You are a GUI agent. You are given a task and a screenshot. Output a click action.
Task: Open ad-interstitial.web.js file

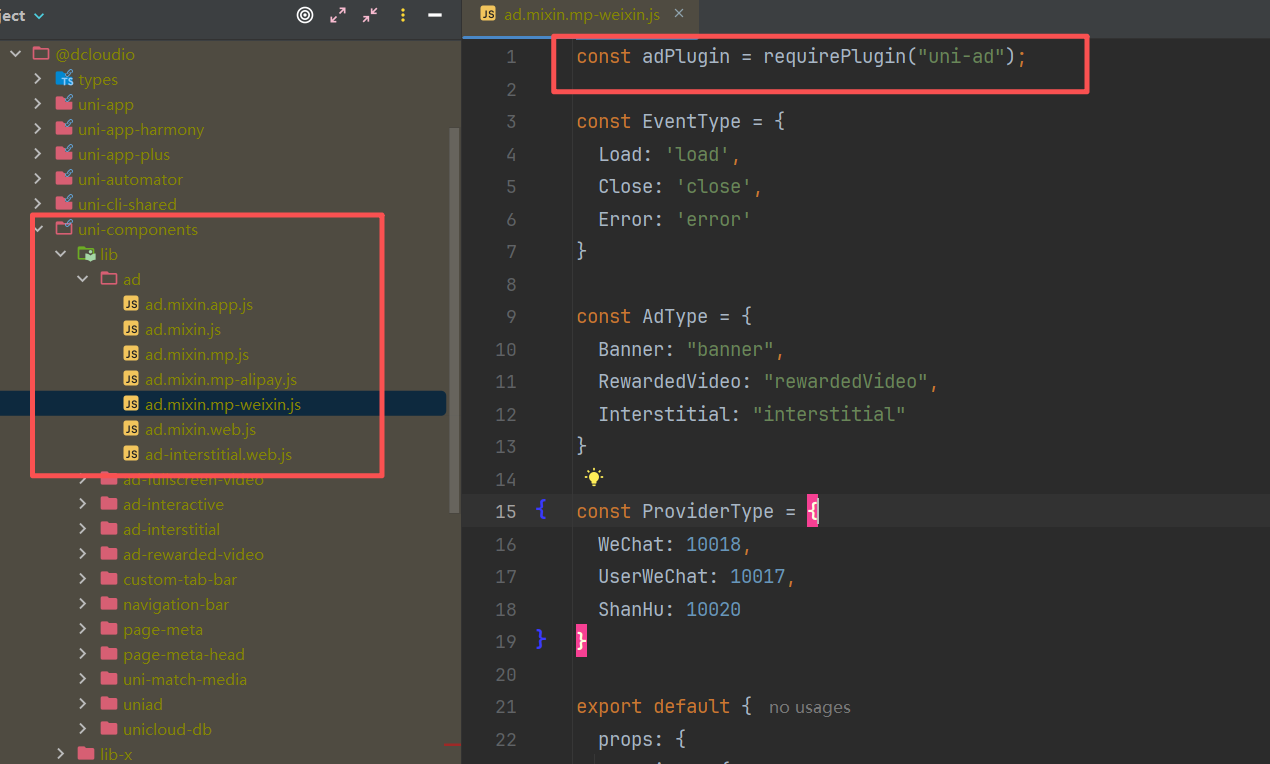tap(218, 454)
